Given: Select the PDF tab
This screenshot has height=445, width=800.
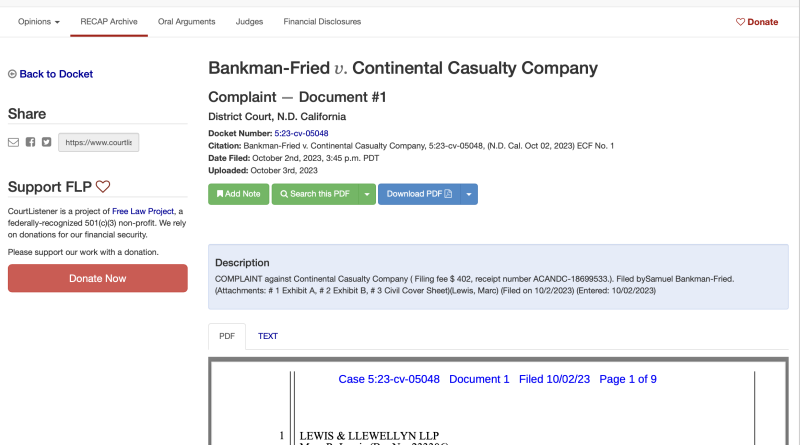Looking at the screenshot, I should tap(227, 336).
